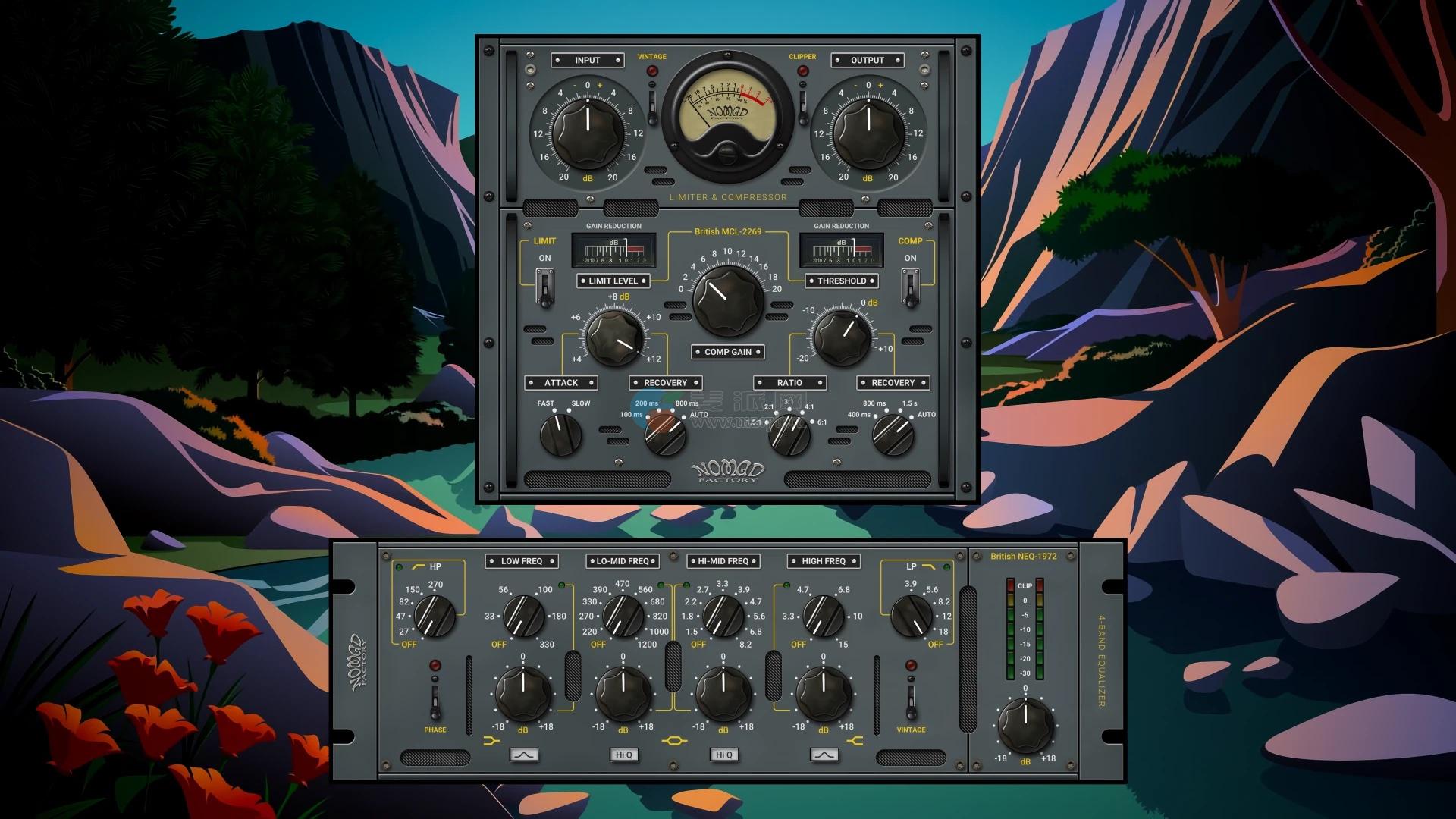Click the Hi-Mid Freq selector knob

723,616
